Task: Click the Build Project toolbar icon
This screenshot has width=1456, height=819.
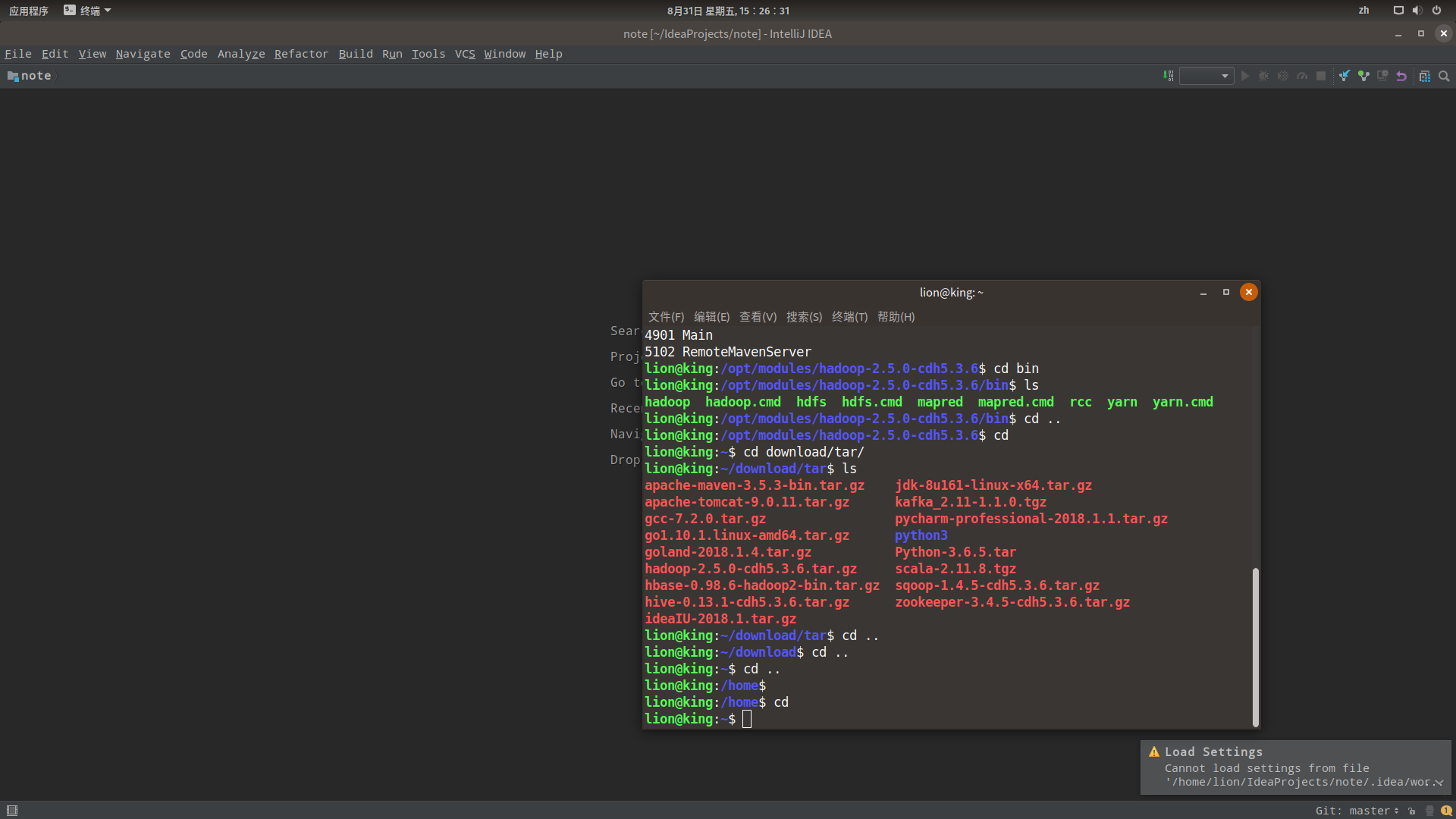Action: [x=1169, y=76]
